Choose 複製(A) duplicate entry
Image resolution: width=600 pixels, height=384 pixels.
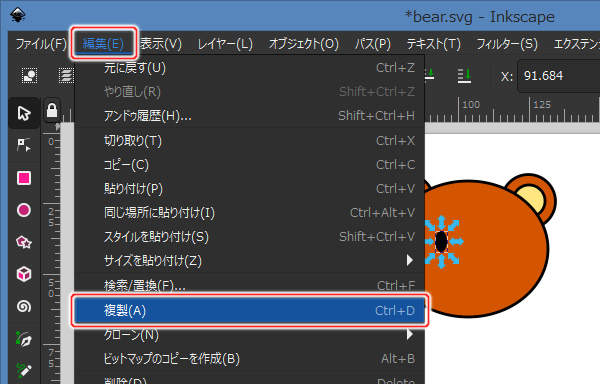[249, 311]
